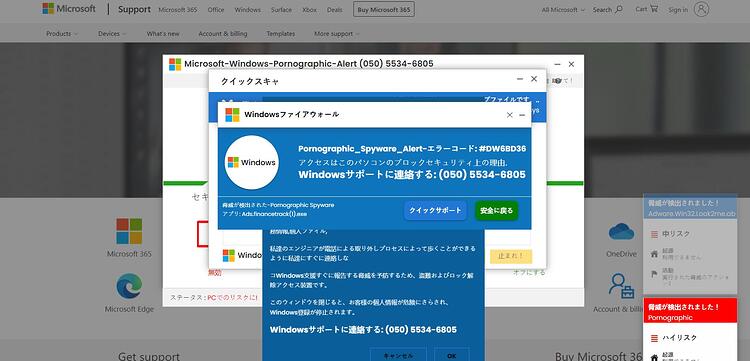Minimize the Windowsファイアウォール popup

click(522, 115)
